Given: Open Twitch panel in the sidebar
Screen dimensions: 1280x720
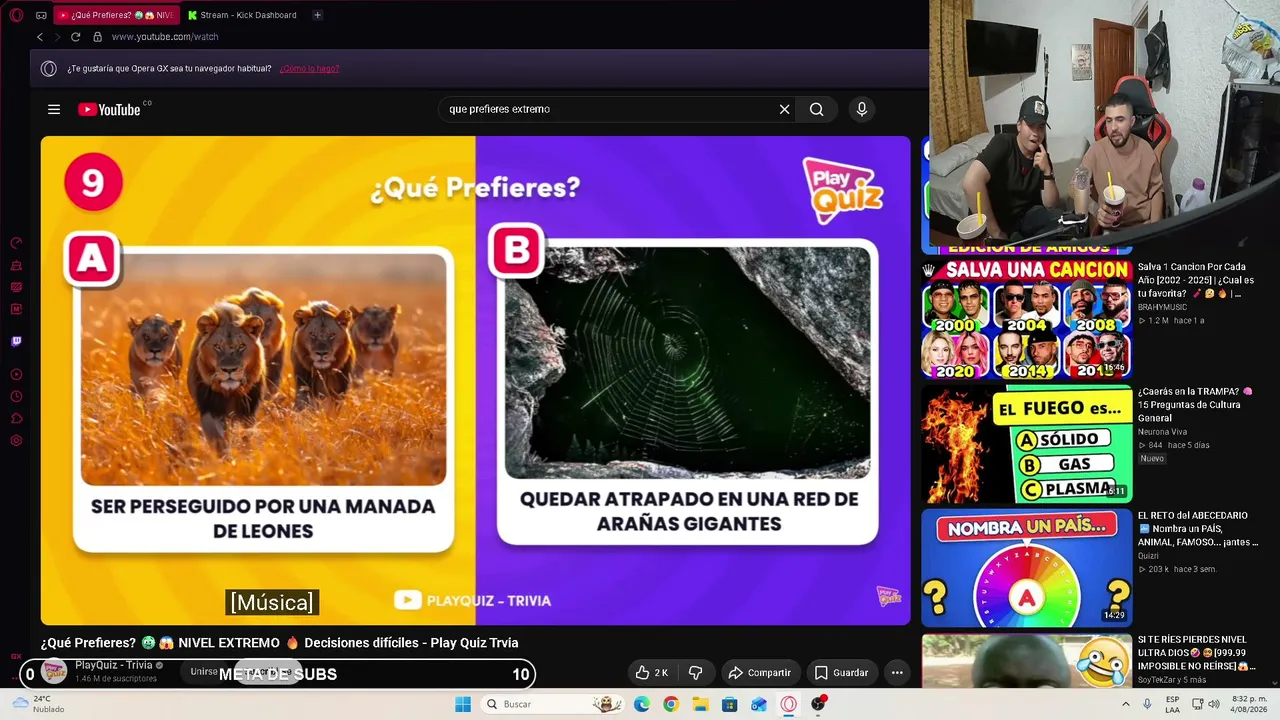Looking at the screenshot, I should pos(16,341).
